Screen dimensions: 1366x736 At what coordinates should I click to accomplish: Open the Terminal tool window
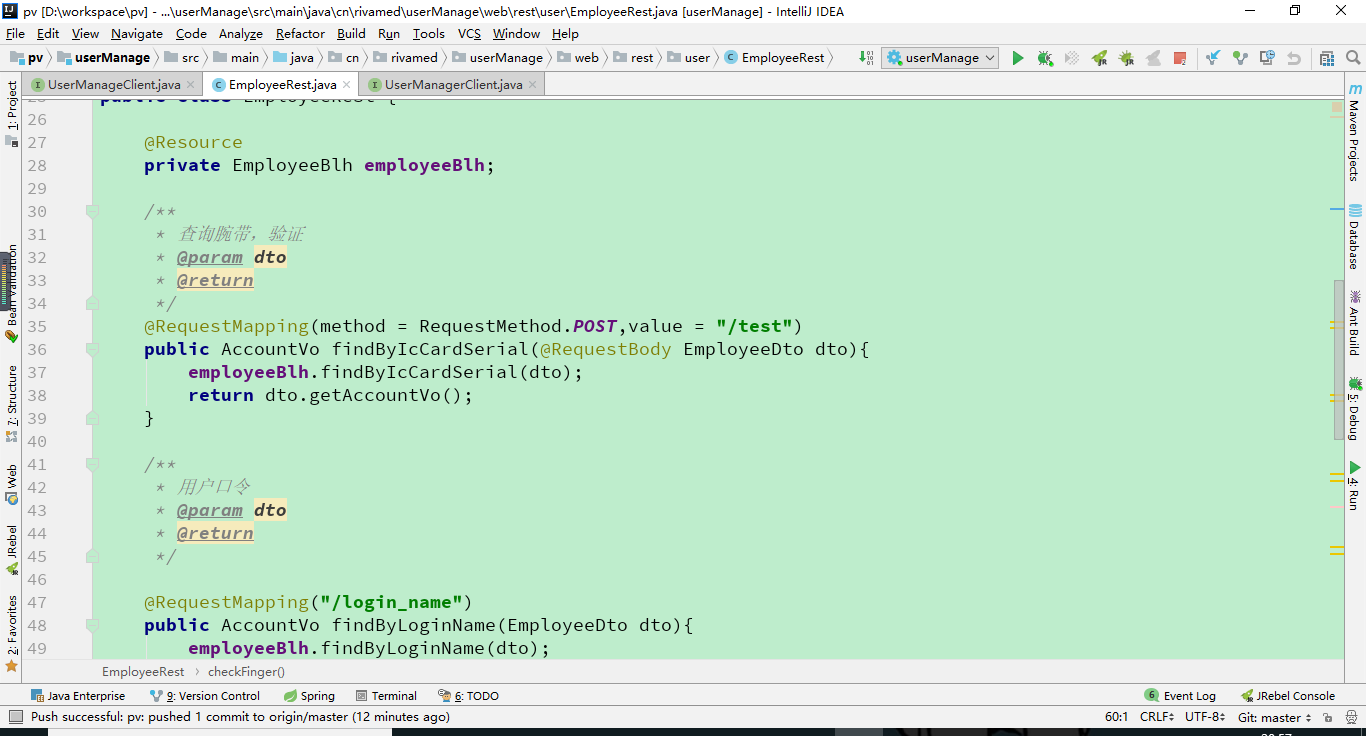[x=385, y=696]
